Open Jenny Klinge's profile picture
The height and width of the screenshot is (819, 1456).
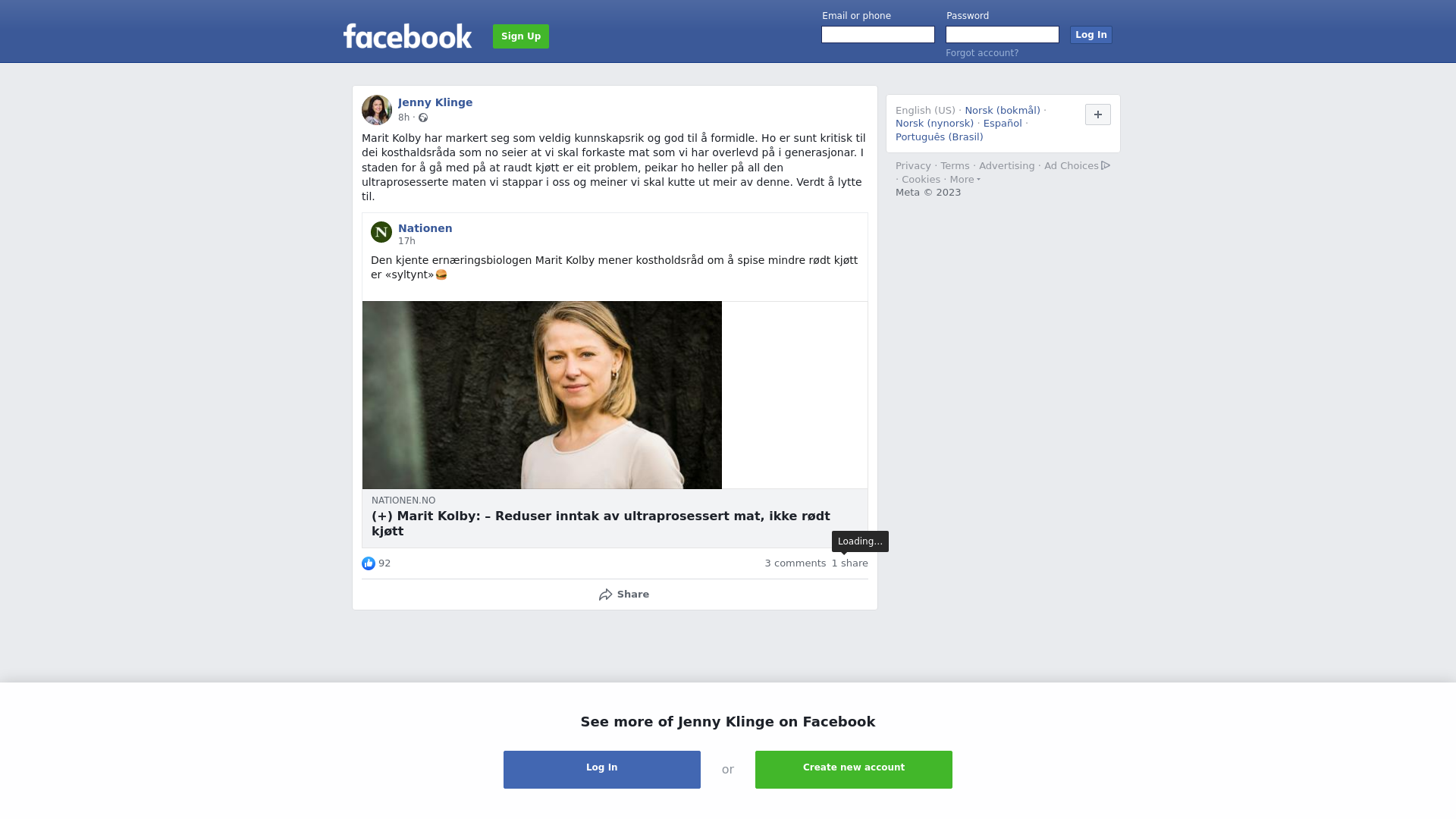[x=377, y=110]
